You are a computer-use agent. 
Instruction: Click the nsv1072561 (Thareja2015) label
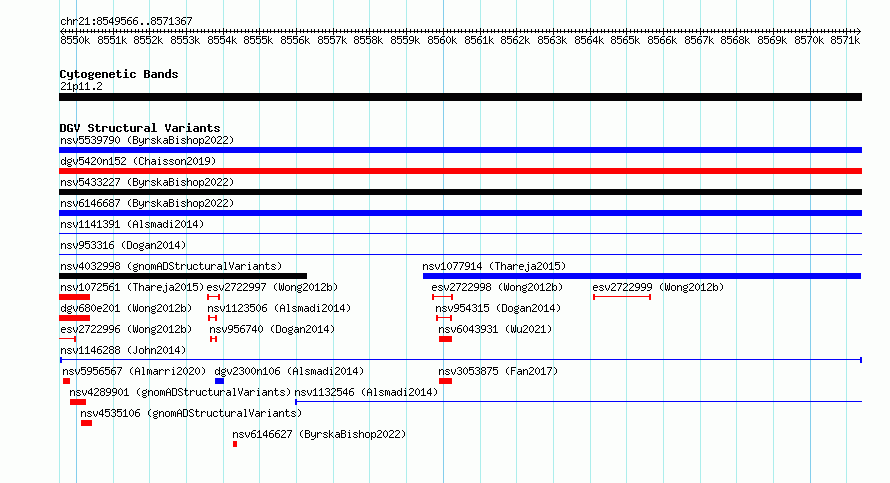coord(132,287)
